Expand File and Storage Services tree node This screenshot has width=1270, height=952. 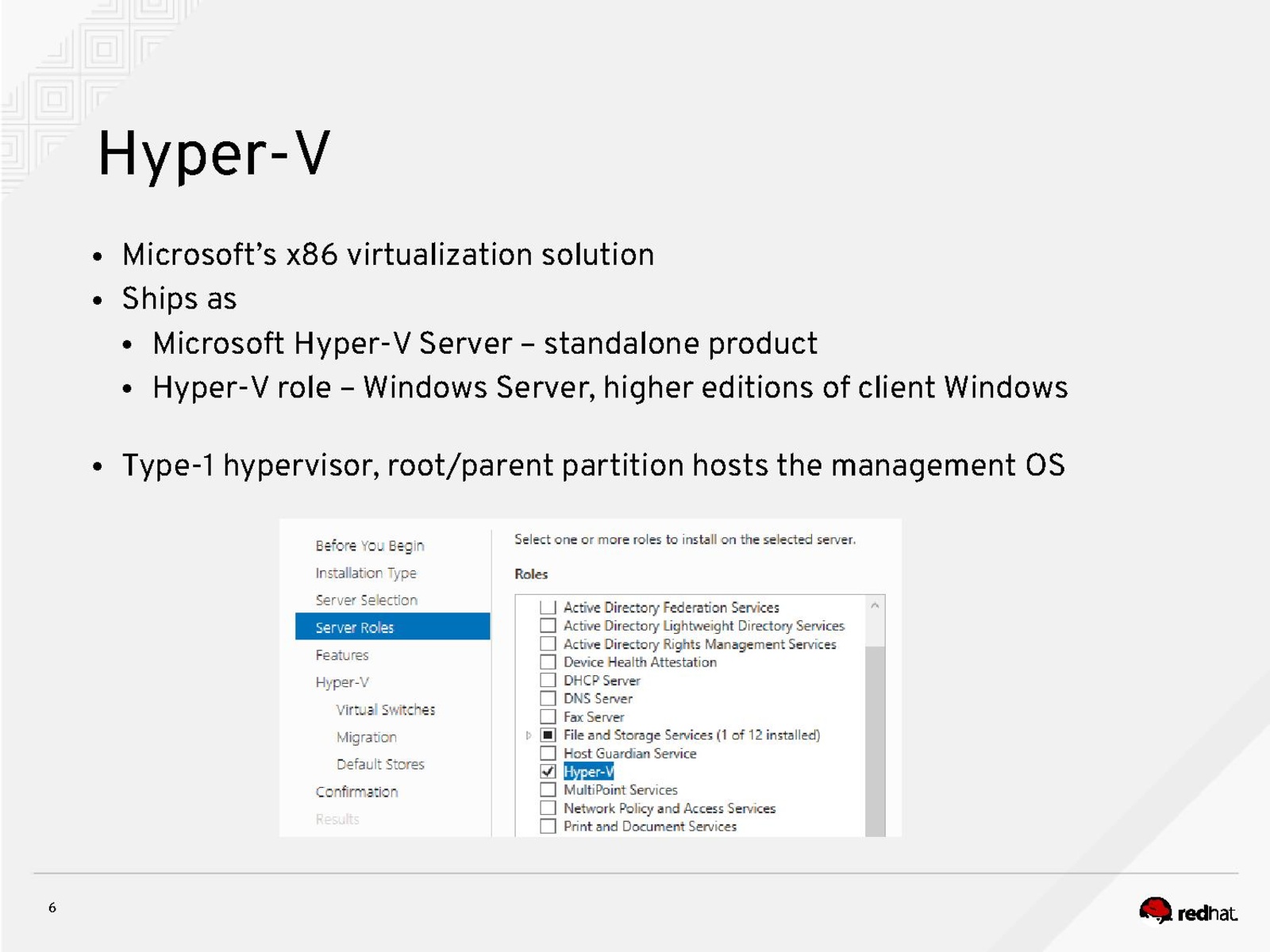pos(529,735)
